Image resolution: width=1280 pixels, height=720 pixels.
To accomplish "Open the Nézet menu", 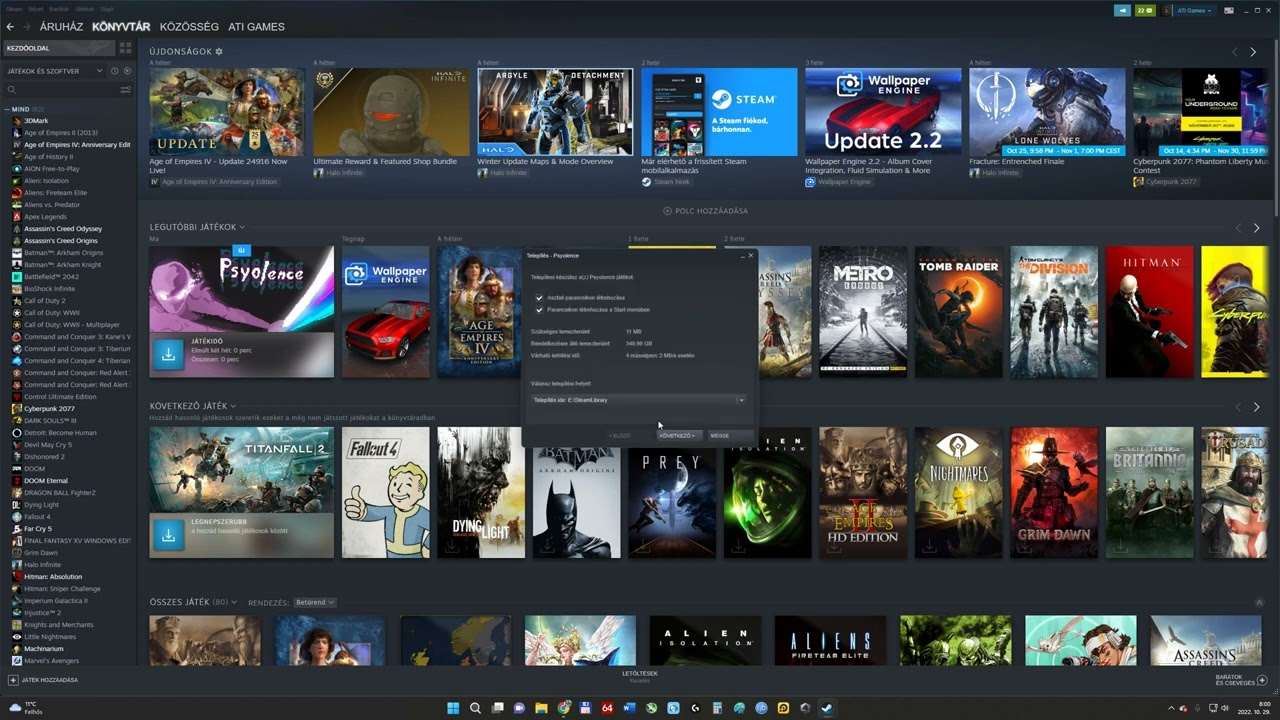I will (x=35, y=8).
